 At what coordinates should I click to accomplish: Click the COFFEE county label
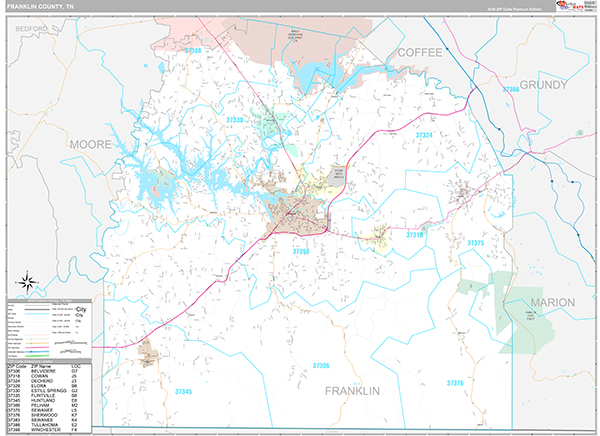point(420,52)
